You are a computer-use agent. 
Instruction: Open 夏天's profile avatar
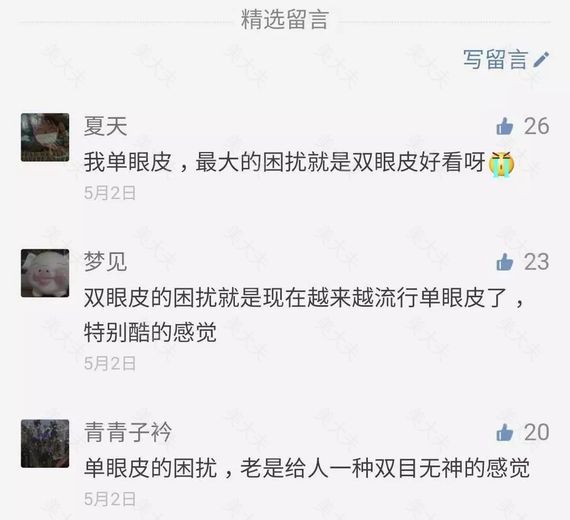(45, 137)
